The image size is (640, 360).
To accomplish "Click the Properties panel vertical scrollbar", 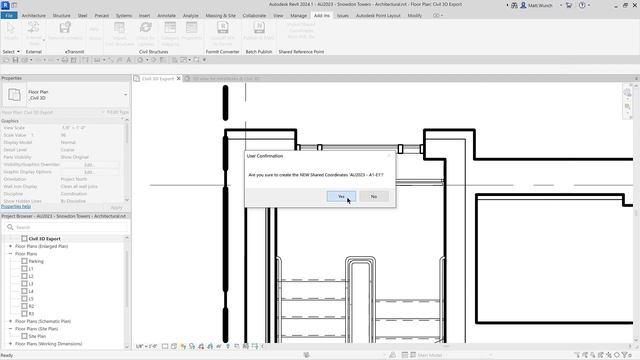I will click(127, 160).
